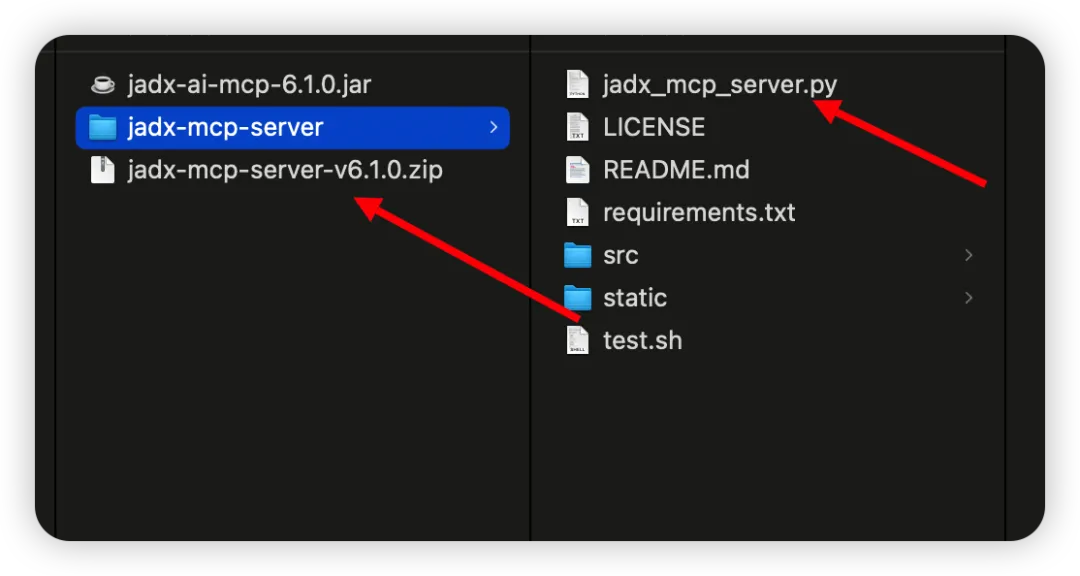Viewport: 1080px width, 576px height.
Task: Click the text file icon of LICENSE
Action: point(577,127)
